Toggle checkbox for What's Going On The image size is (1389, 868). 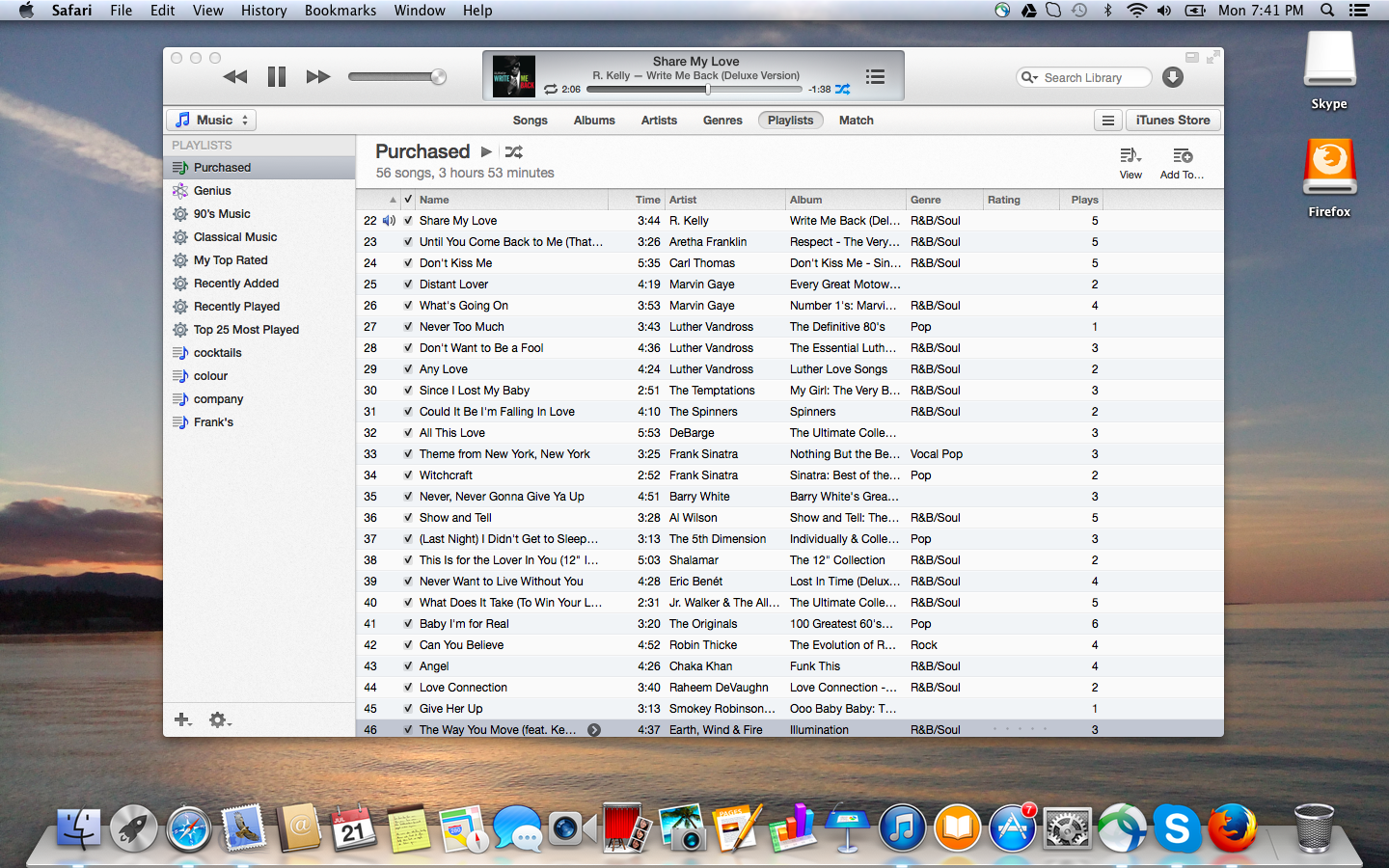tap(408, 306)
